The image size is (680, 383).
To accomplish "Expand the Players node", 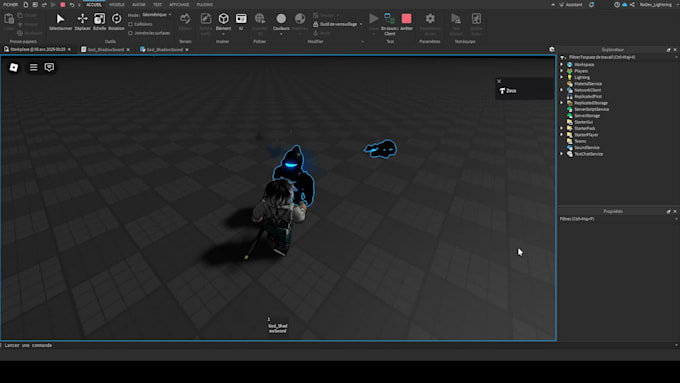I will pyautogui.click(x=562, y=71).
